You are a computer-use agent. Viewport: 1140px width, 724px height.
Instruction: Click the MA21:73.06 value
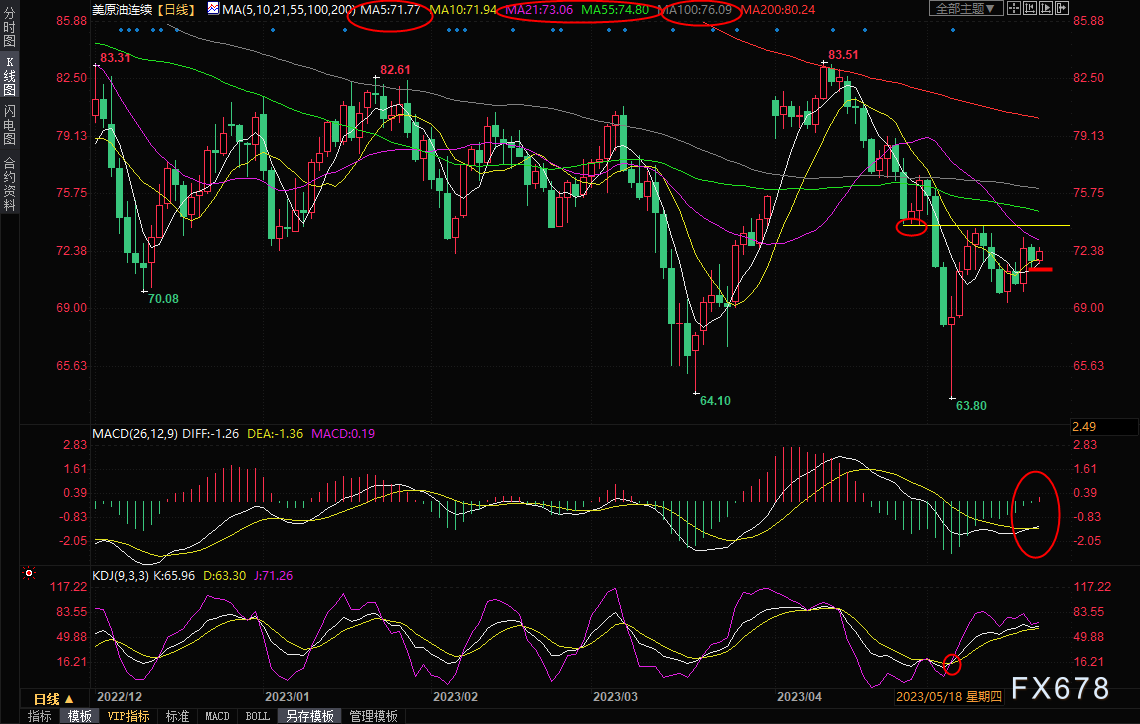pyautogui.click(x=539, y=9)
